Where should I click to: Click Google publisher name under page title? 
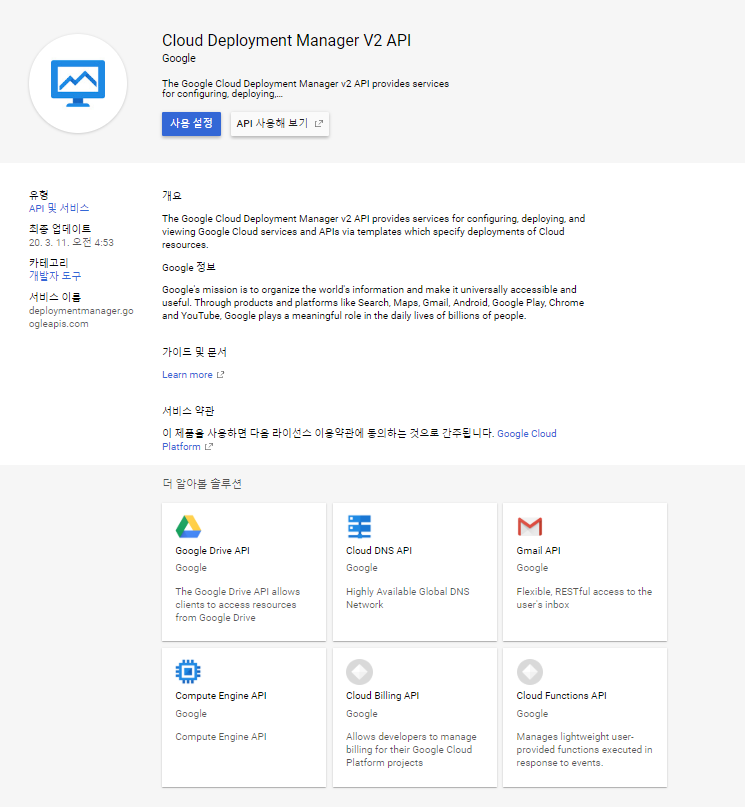(x=179, y=58)
